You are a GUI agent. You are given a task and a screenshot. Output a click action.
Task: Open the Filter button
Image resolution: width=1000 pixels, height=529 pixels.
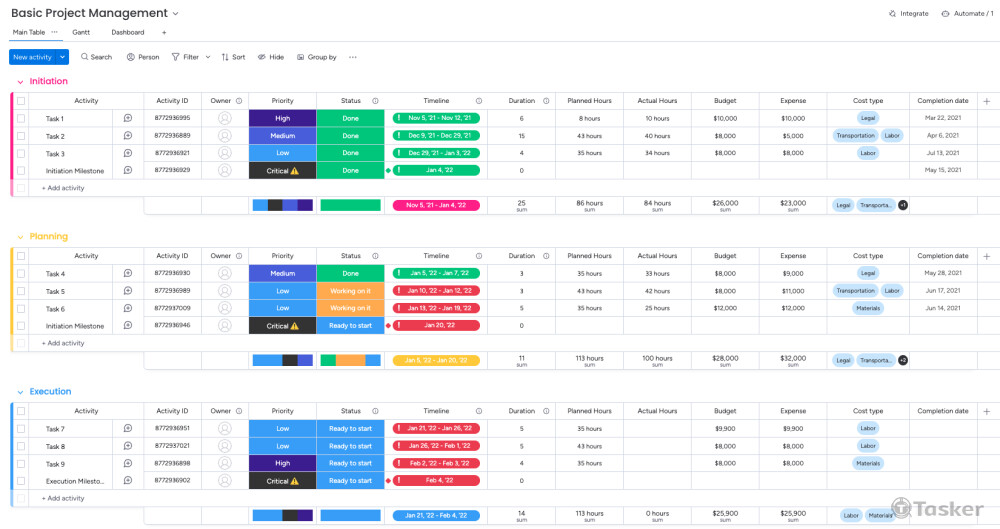tap(185, 57)
